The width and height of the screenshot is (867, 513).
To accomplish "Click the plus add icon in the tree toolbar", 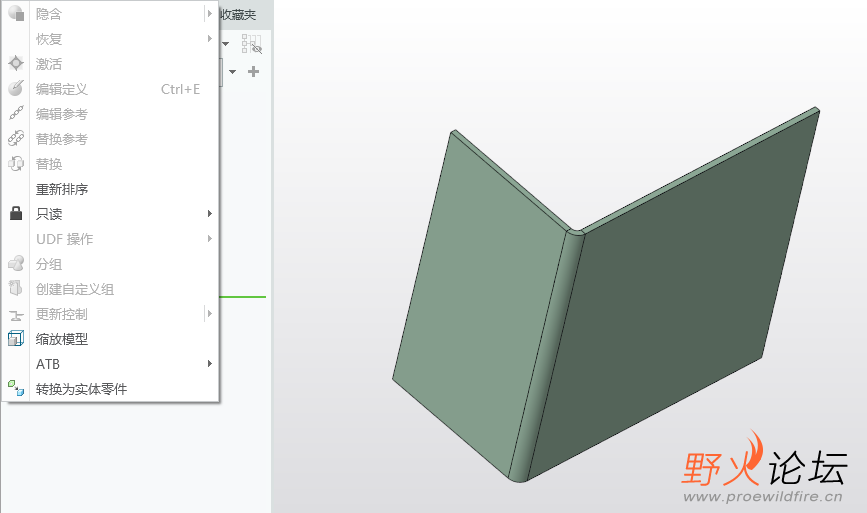I will tap(253, 71).
